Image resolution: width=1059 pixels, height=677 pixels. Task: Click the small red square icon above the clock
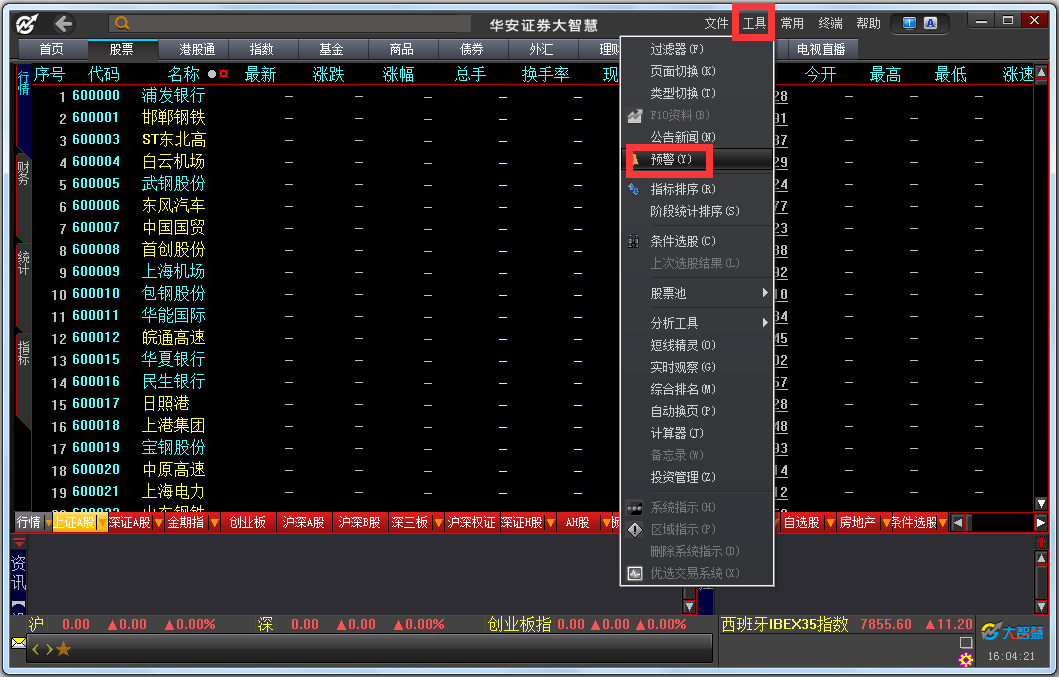click(x=966, y=642)
